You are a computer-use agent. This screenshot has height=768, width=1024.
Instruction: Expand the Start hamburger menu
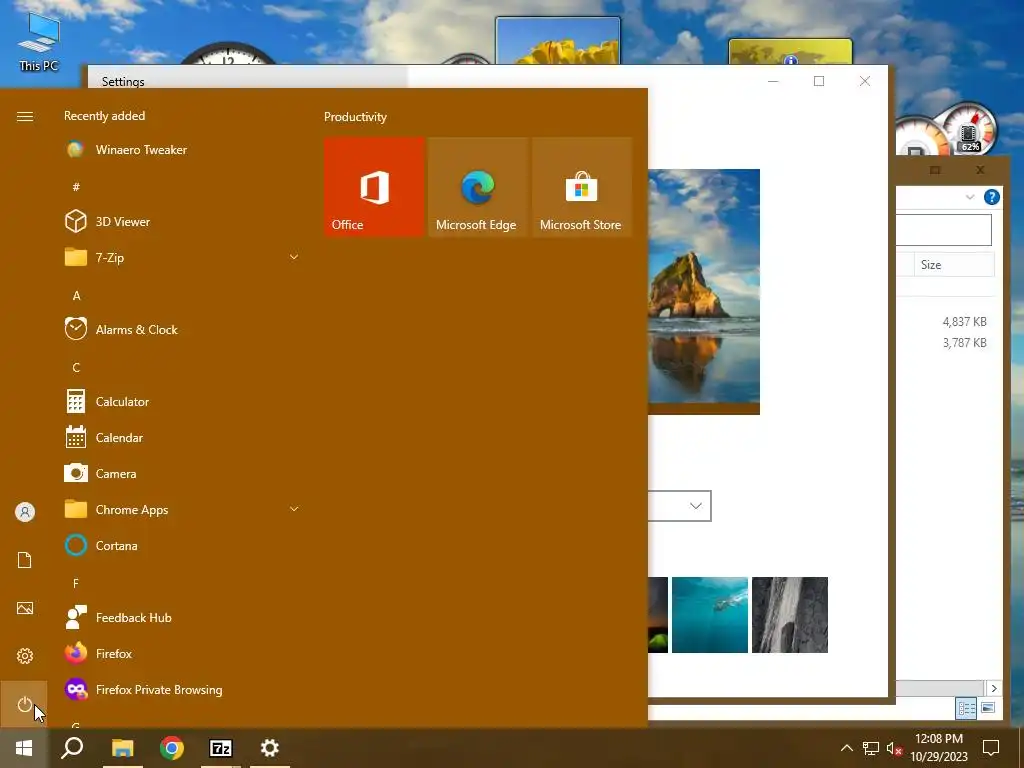24,116
